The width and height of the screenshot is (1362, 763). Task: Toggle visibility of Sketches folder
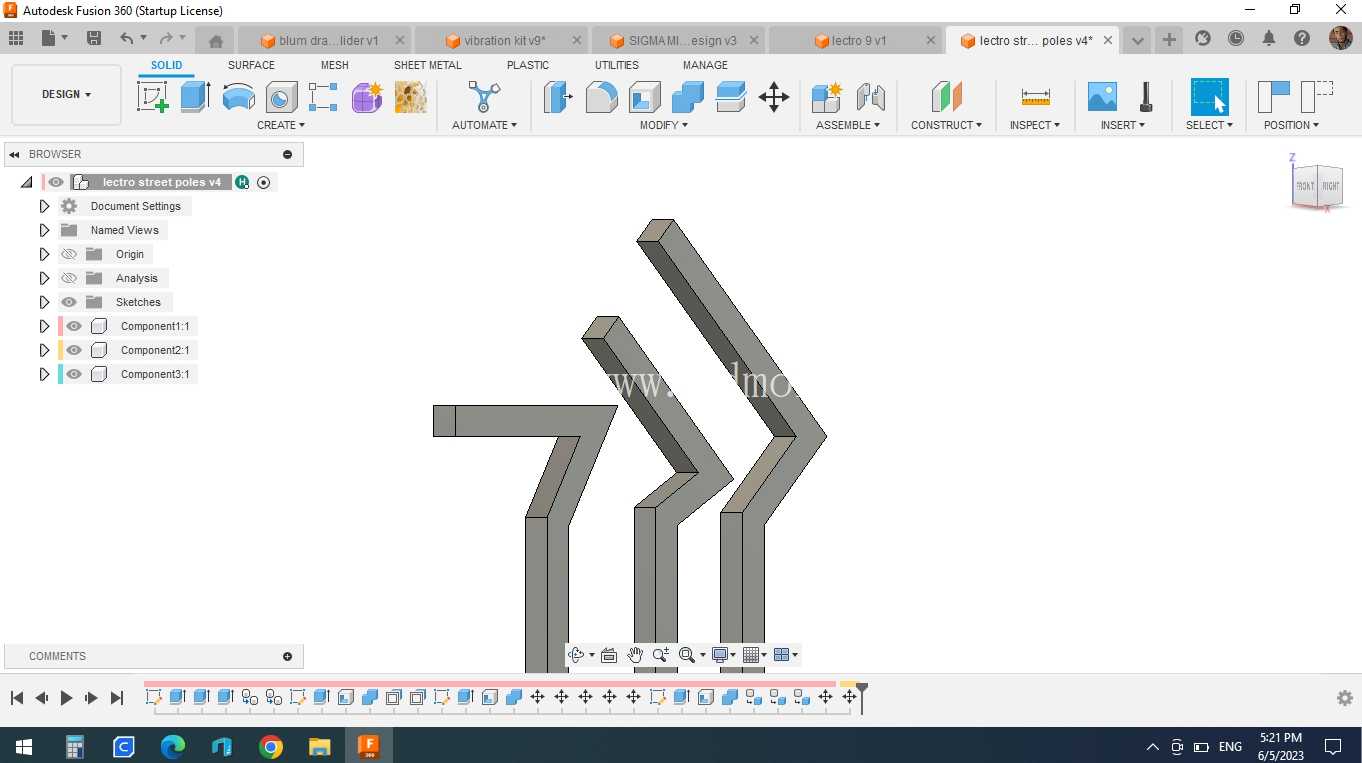point(69,302)
